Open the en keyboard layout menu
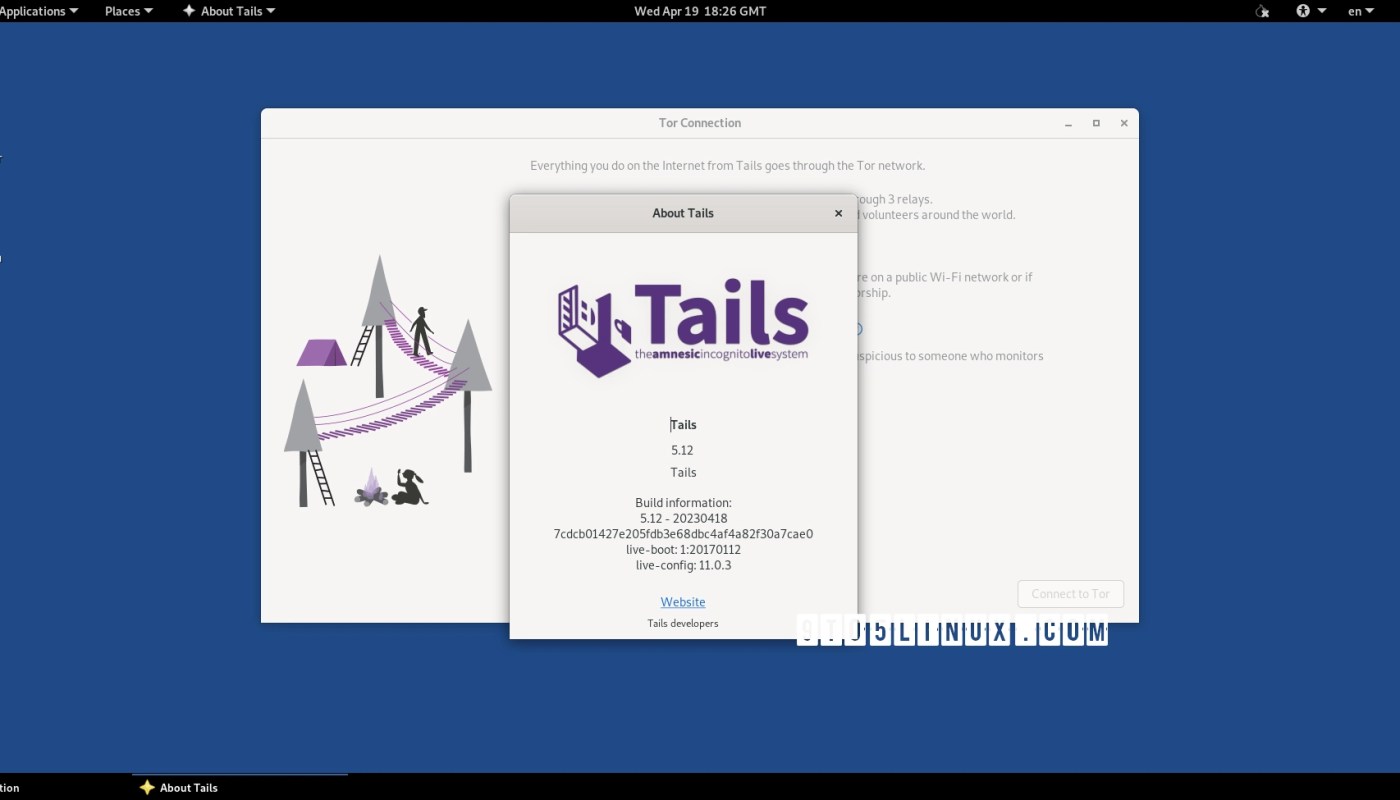Image resolution: width=1400 pixels, height=800 pixels. [x=1361, y=11]
